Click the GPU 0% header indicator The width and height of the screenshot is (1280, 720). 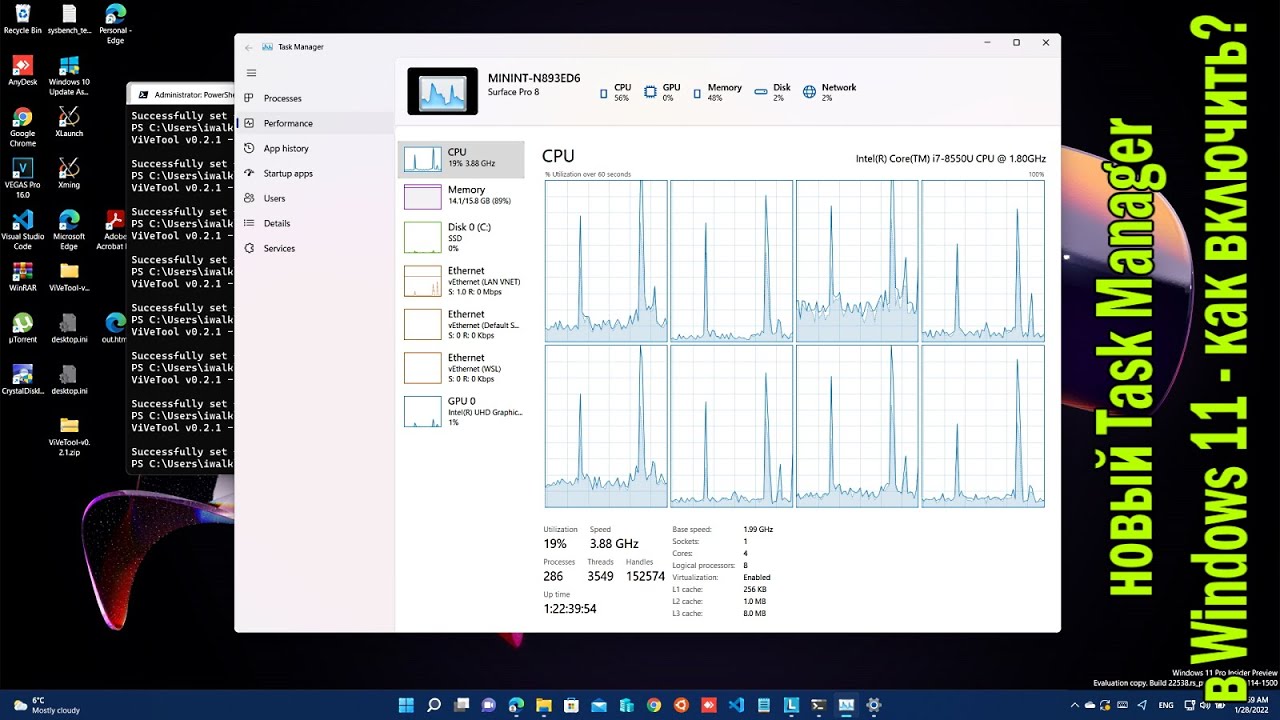(662, 92)
